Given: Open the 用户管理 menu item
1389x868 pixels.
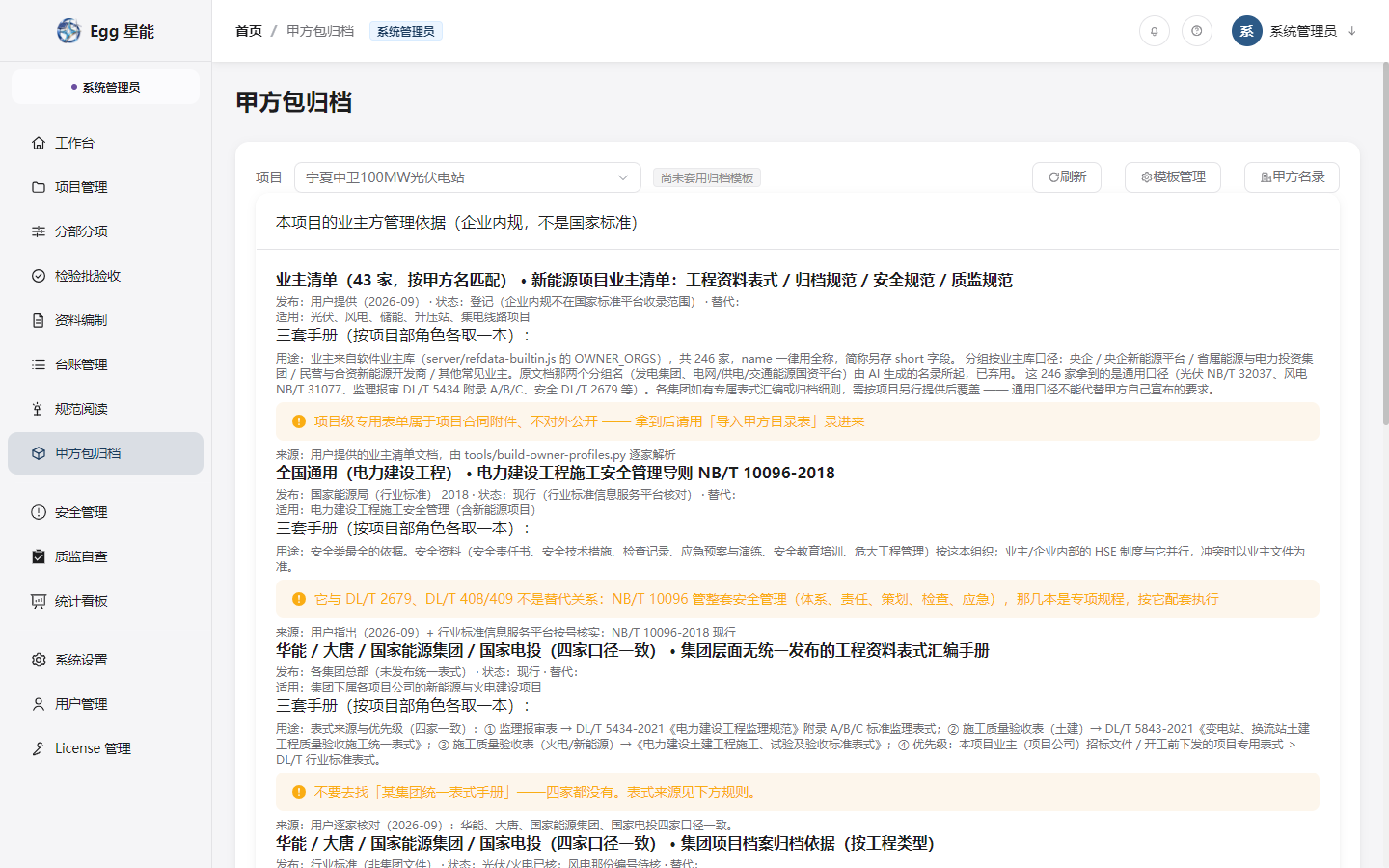Looking at the screenshot, I should pos(105,704).
